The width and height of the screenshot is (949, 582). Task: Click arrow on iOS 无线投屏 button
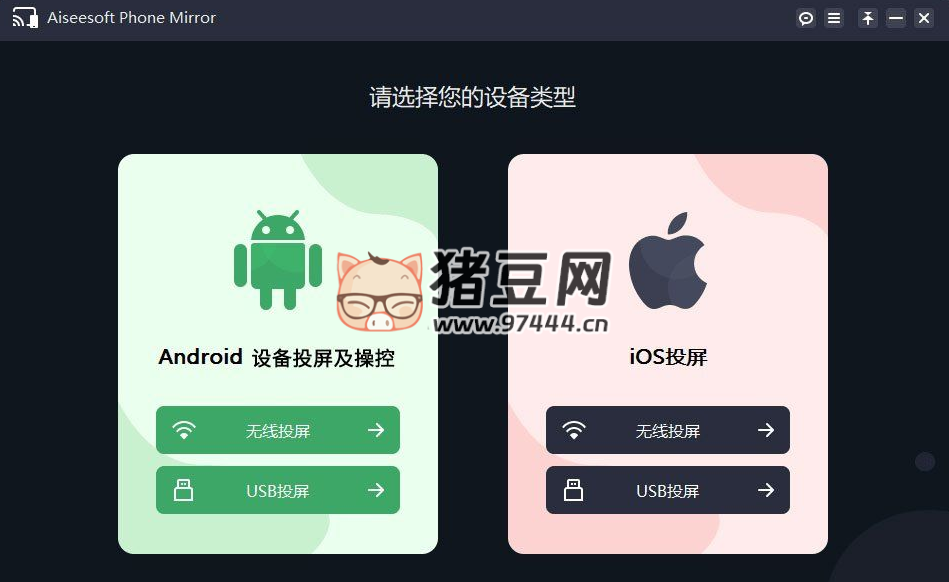click(x=766, y=430)
